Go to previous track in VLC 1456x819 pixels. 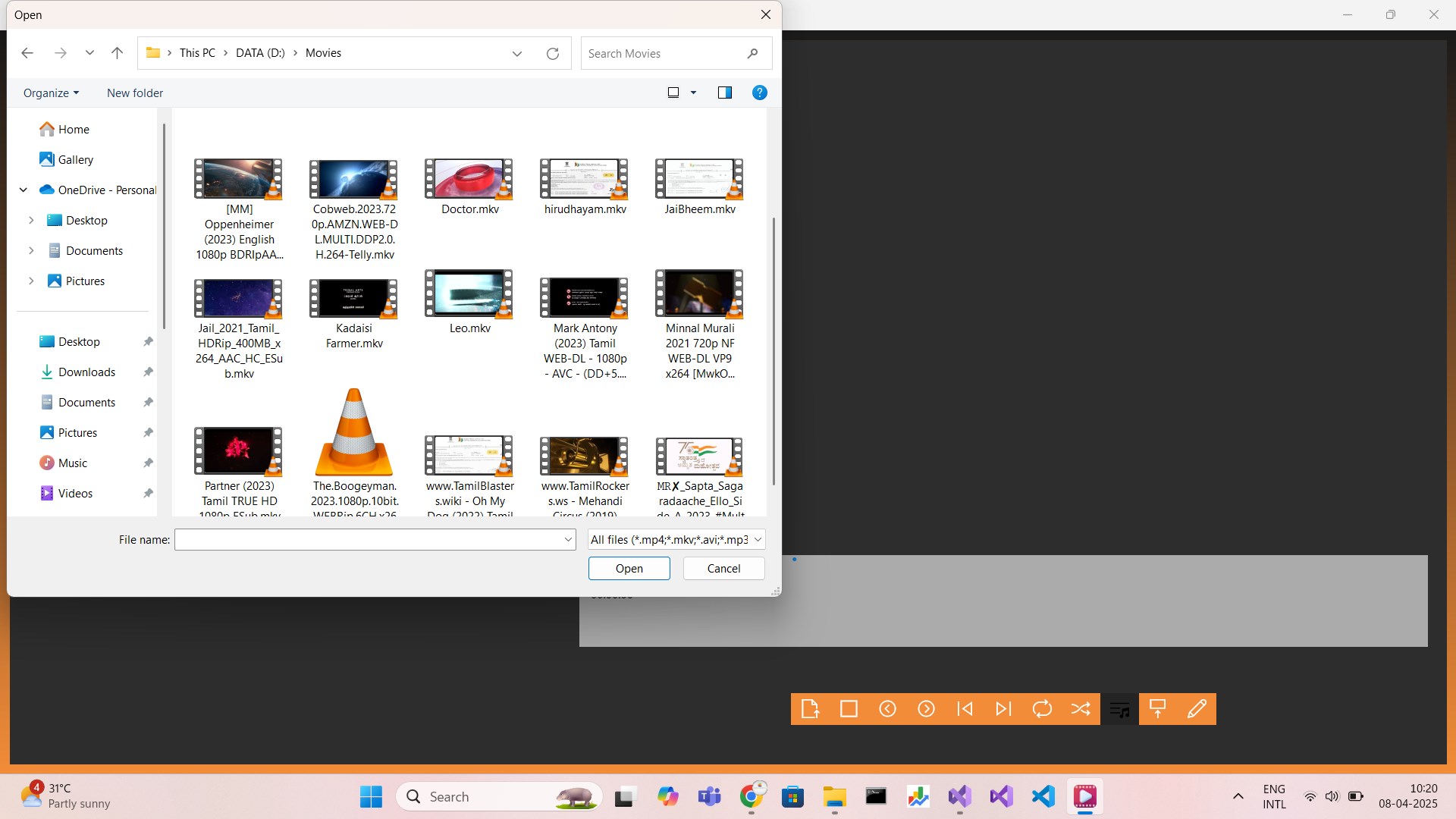pos(965,709)
